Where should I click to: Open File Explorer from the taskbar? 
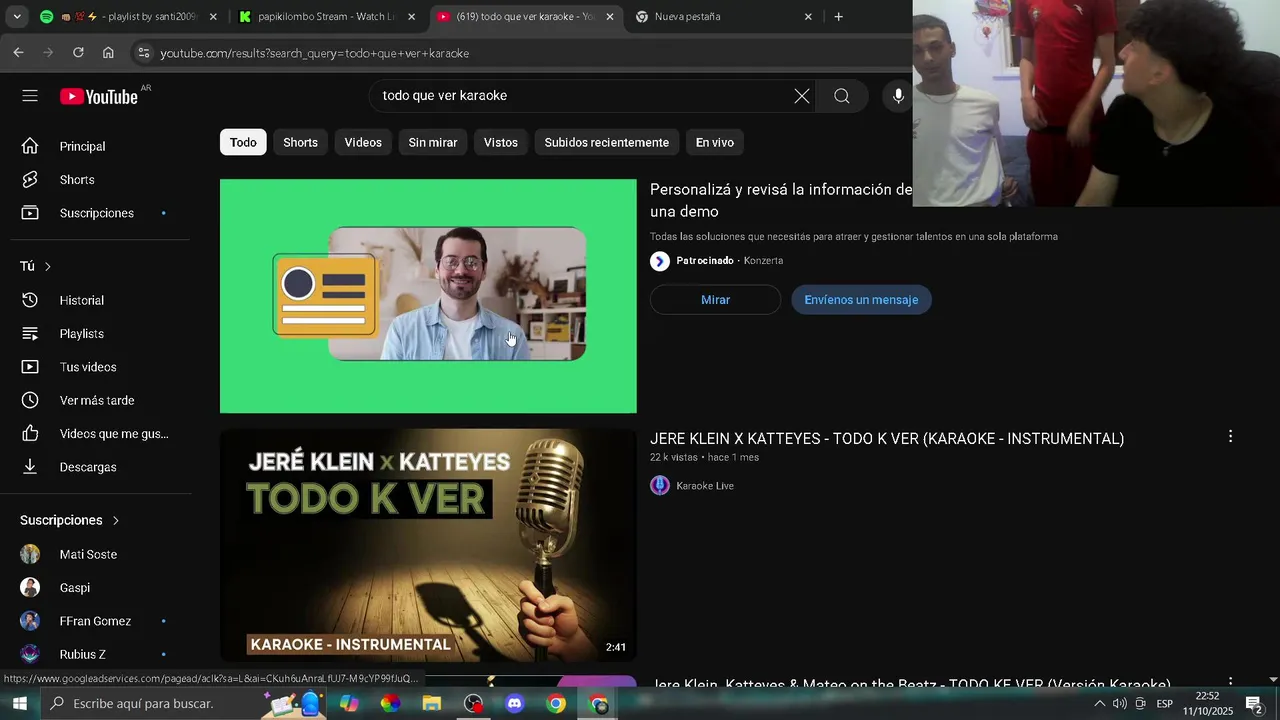pos(431,704)
